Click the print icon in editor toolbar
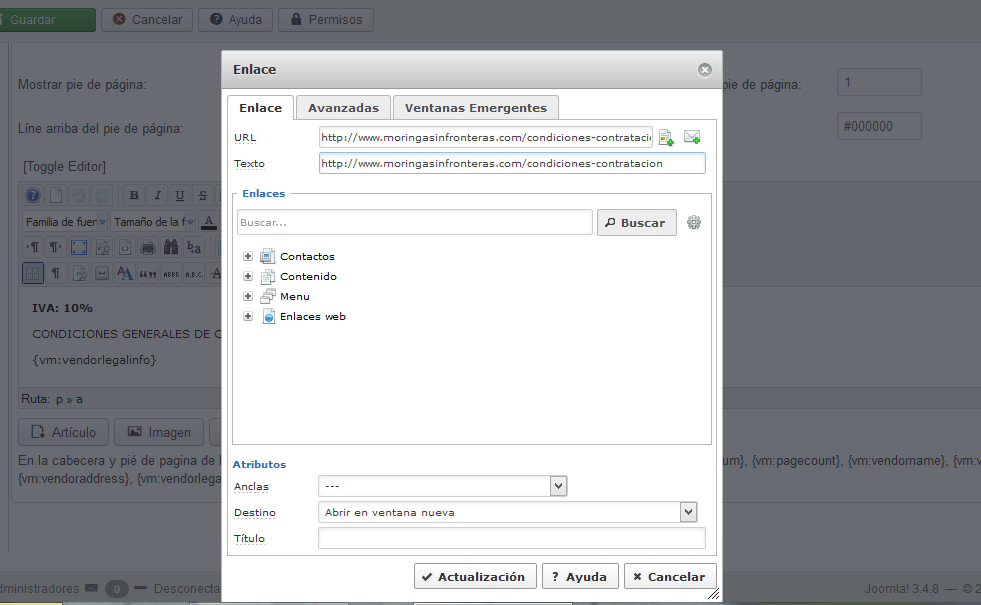This screenshot has height=605, width=981. click(x=148, y=247)
